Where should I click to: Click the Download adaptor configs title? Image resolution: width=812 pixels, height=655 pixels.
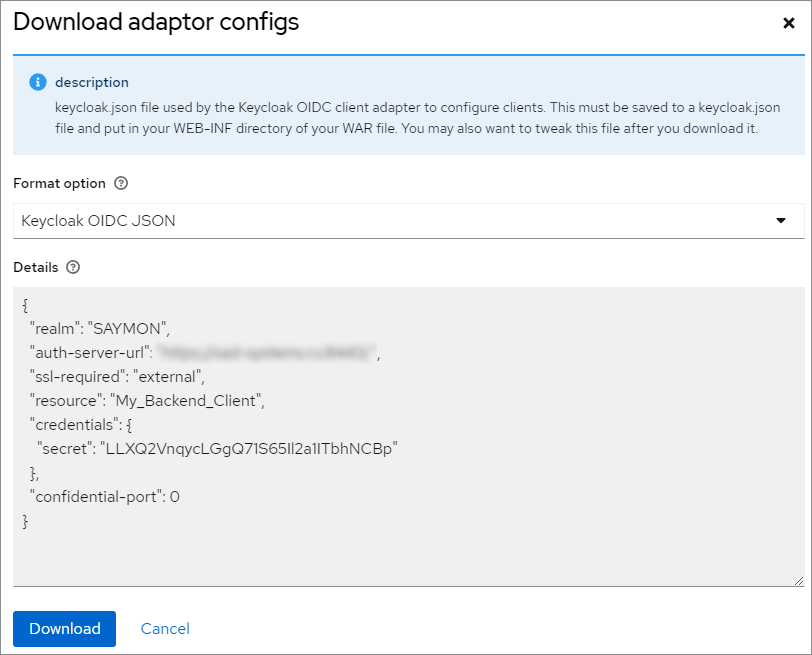coord(156,22)
